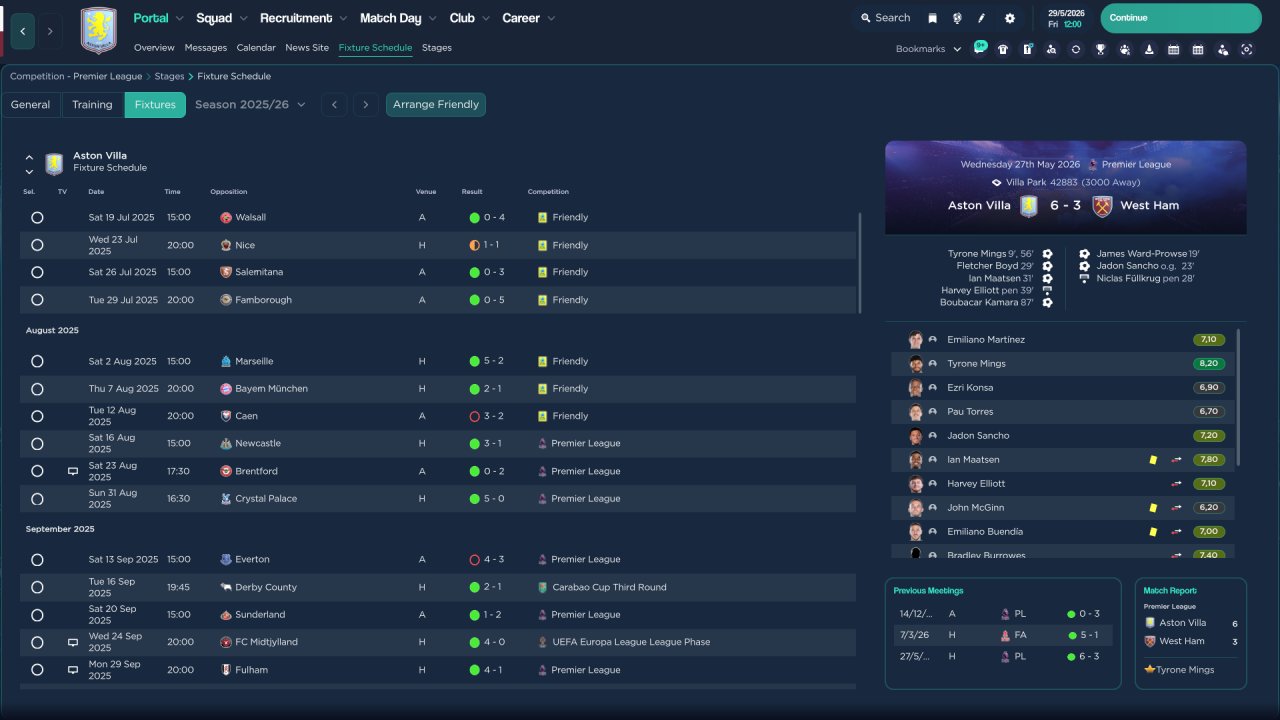Screen dimensions: 1280x720
Task: Click the Match Report panel
Action: click(x=1191, y=633)
